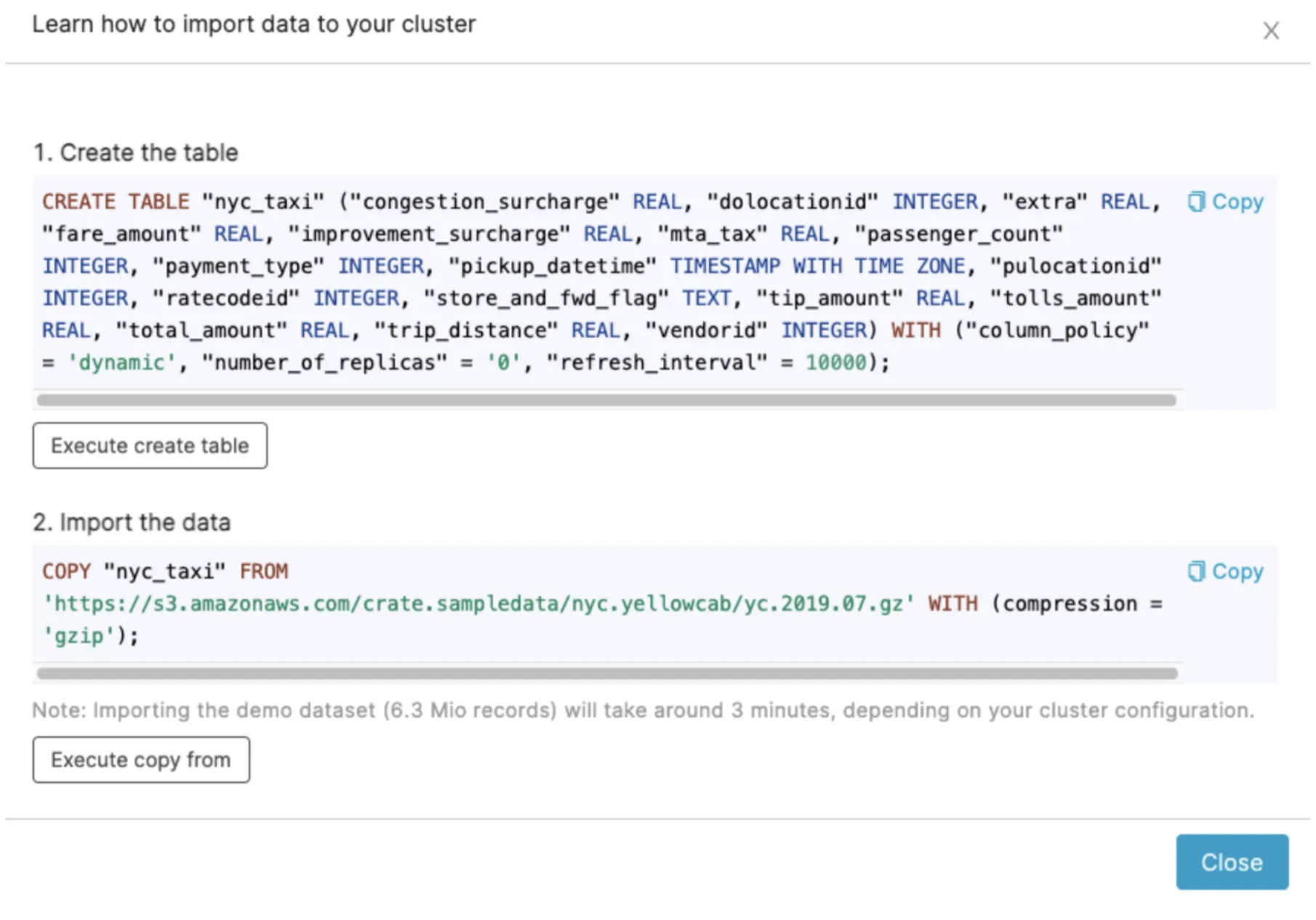Image resolution: width=1316 pixels, height=920 pixels.
Task: Click Execute create table
Action: click(x=149, y=445)
